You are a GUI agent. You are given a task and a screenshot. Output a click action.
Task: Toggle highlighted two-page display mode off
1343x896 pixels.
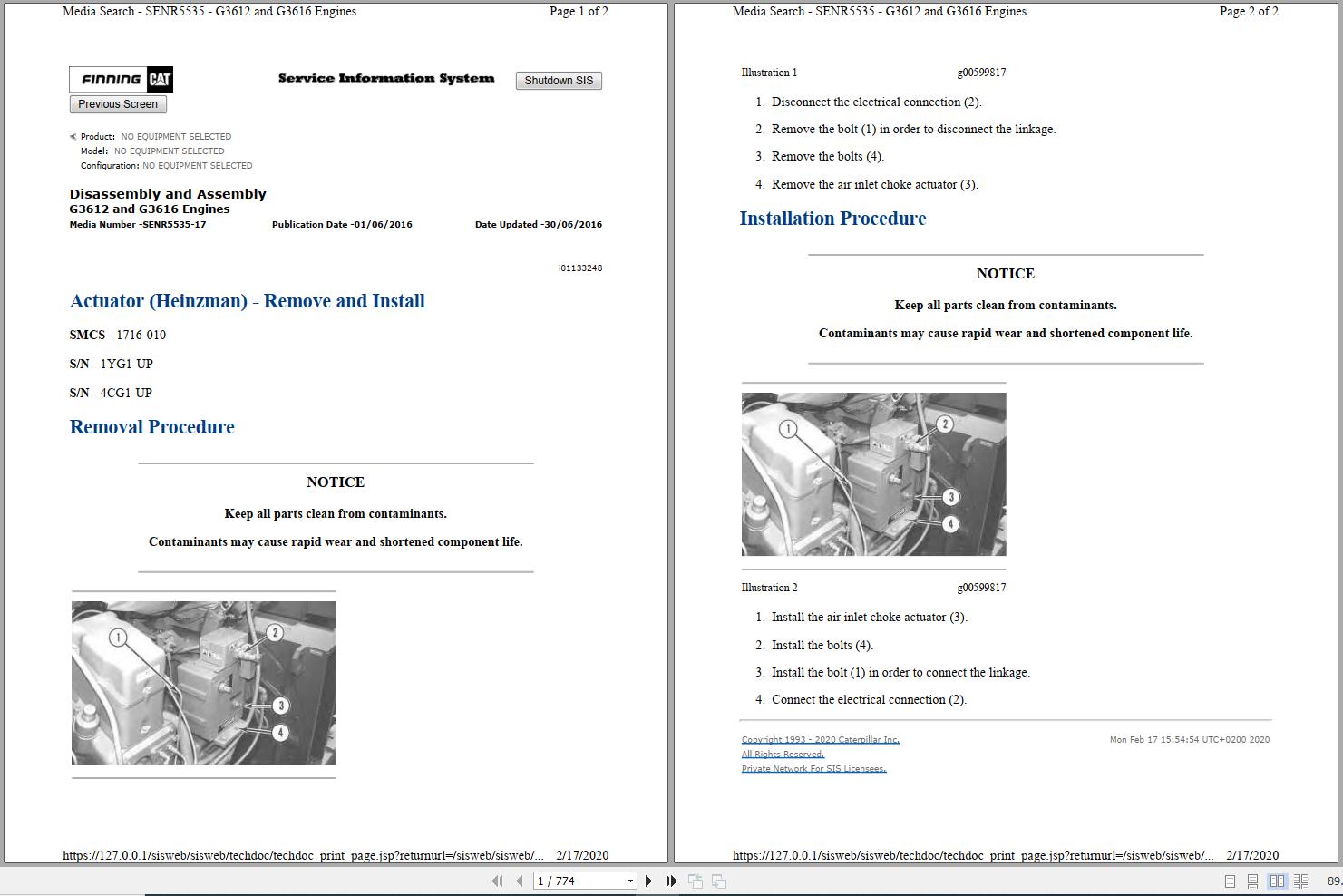click(1278, 881)
